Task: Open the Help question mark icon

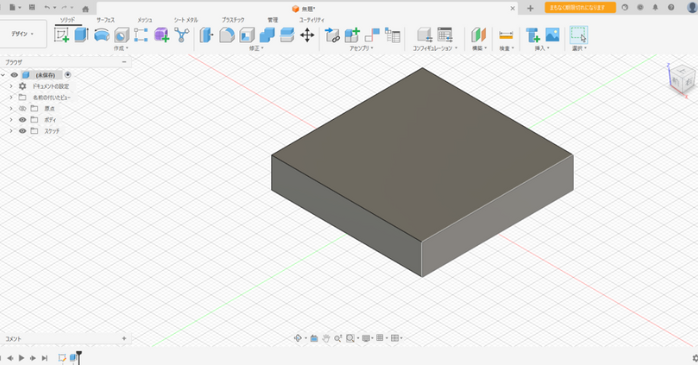Action: pos(671,8)
